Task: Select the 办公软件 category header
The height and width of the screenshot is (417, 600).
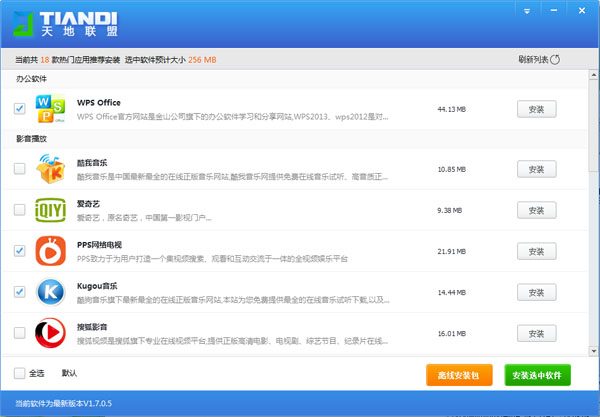Action: pos(31,79)
